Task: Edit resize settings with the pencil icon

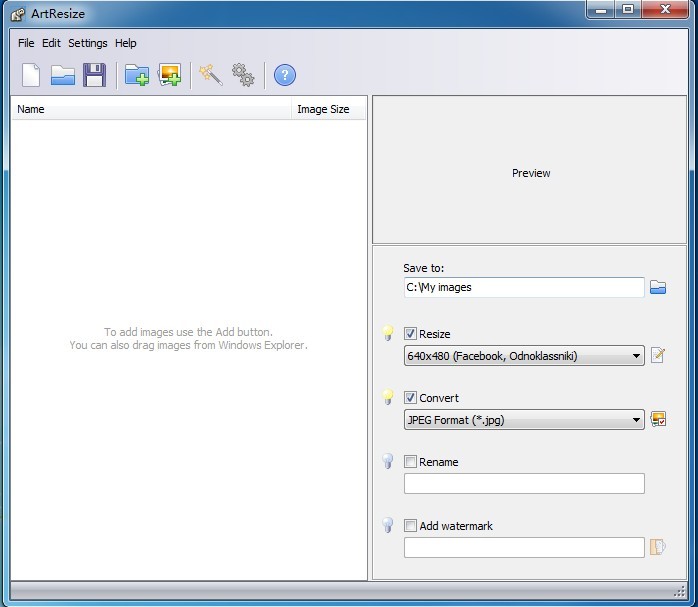Action: 658,356
